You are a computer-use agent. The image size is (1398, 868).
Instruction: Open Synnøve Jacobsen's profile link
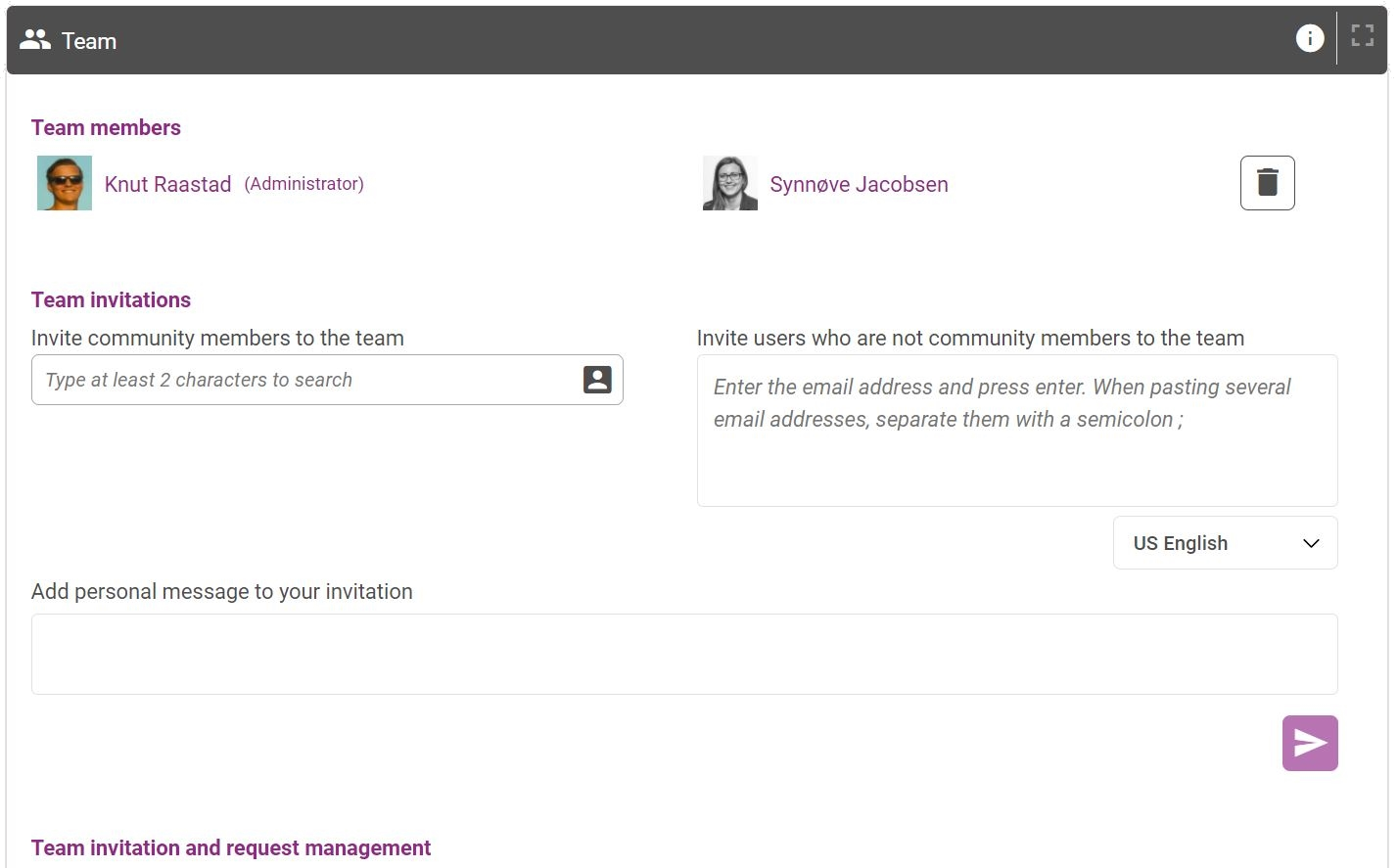pos(859,184)
